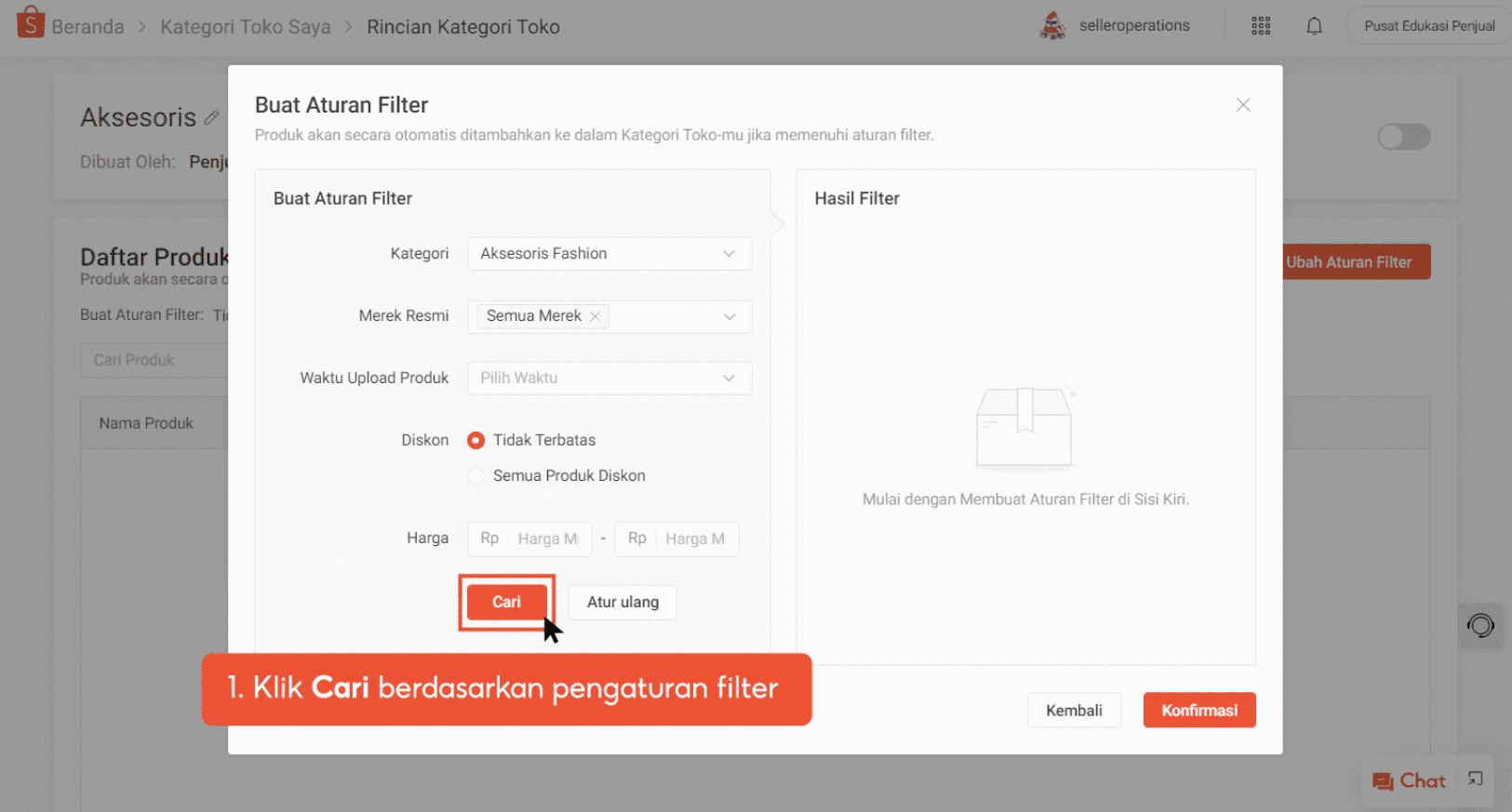The height and width of the screenshot is (812, 1512).
Task: Click the selleroperations avatar icon
Action: [x=1052, y=26]
